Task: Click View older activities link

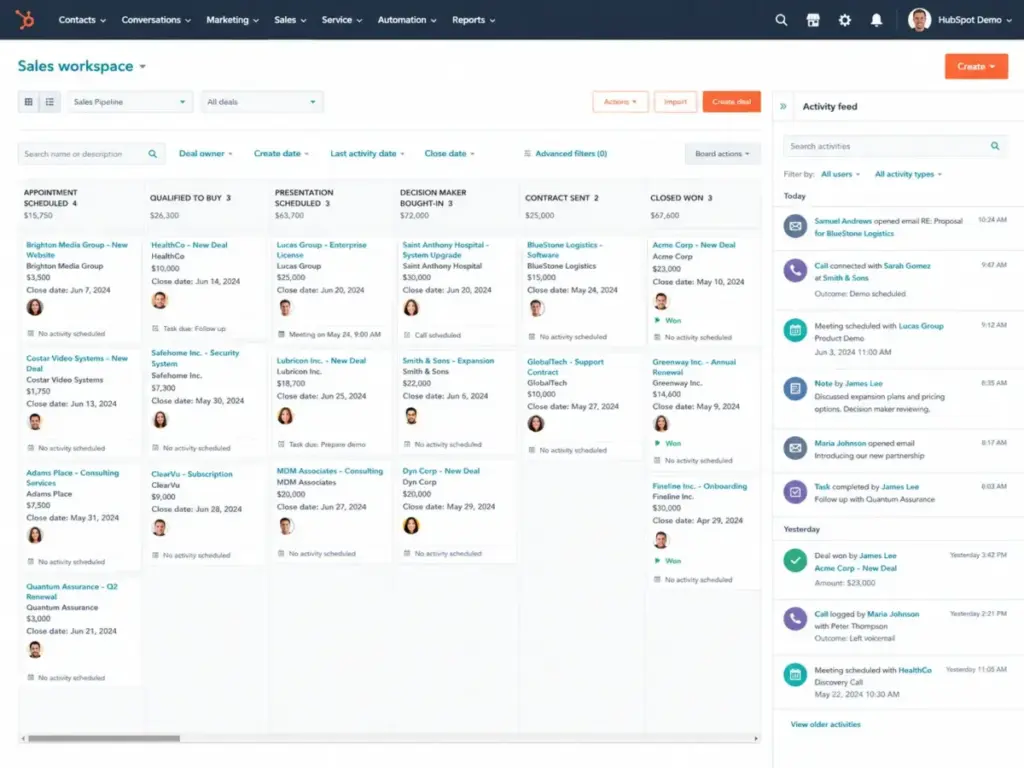Action: pos(825,724)
